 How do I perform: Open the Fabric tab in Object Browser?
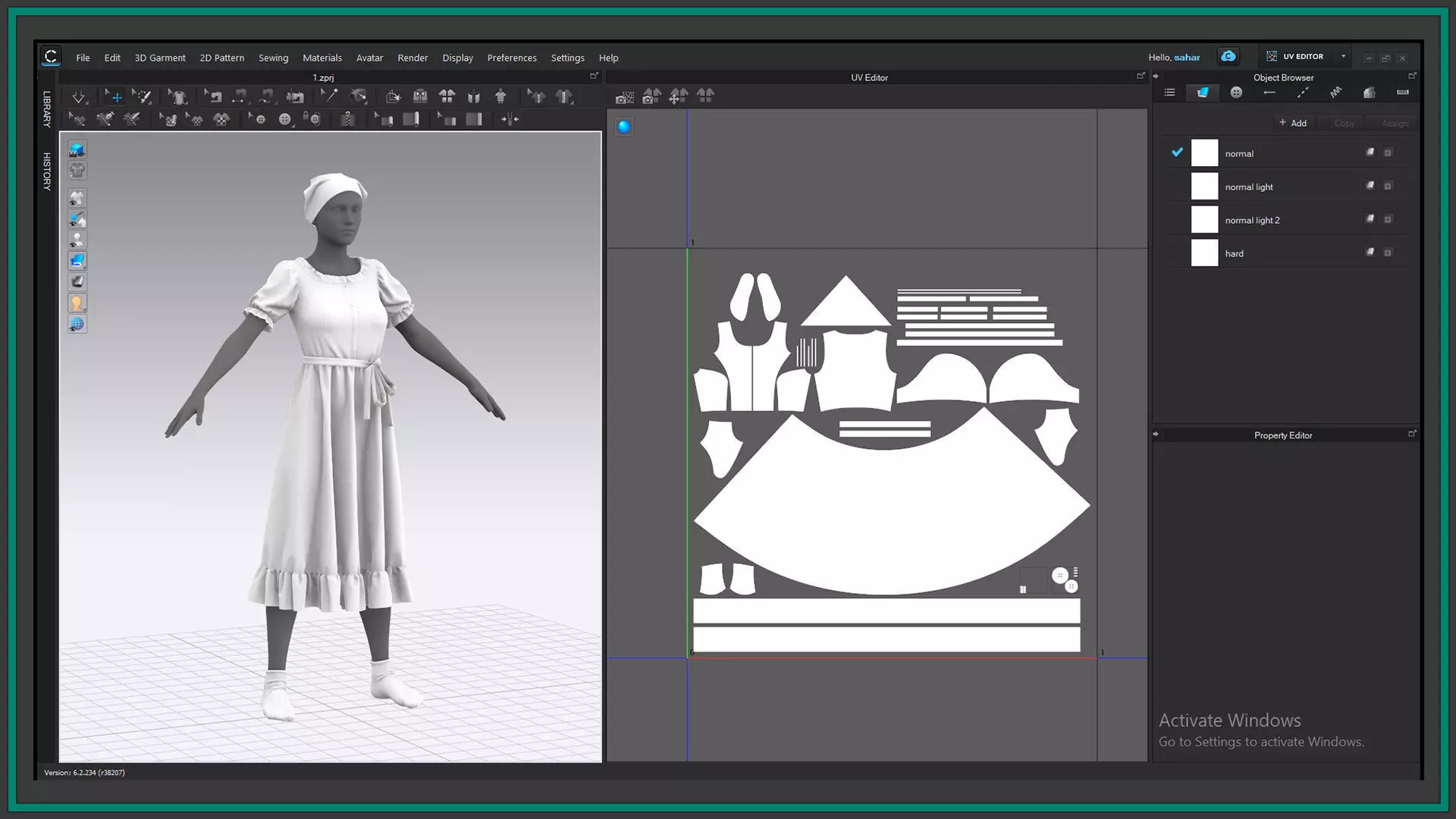coord(1203,93)
